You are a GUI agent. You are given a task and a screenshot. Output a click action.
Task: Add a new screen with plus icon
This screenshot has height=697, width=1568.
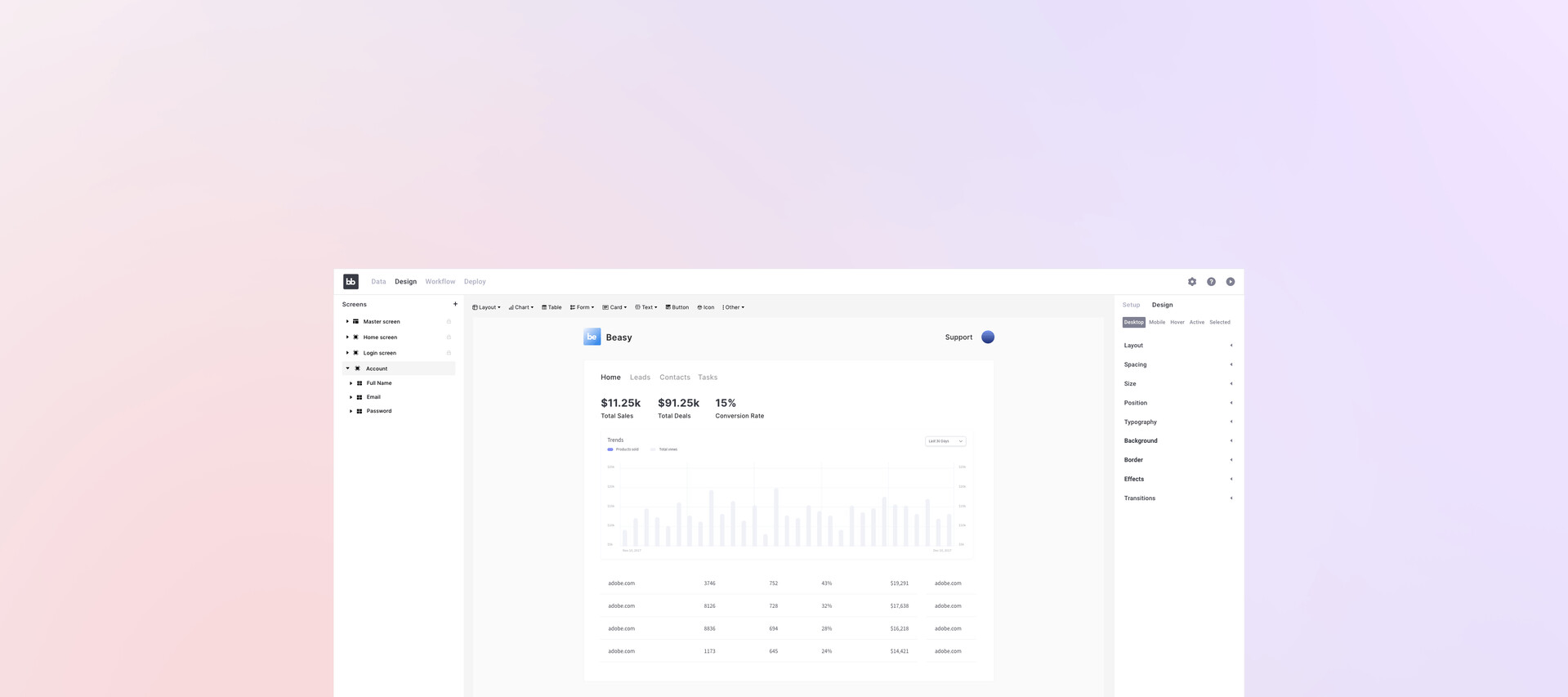point(455,304)
